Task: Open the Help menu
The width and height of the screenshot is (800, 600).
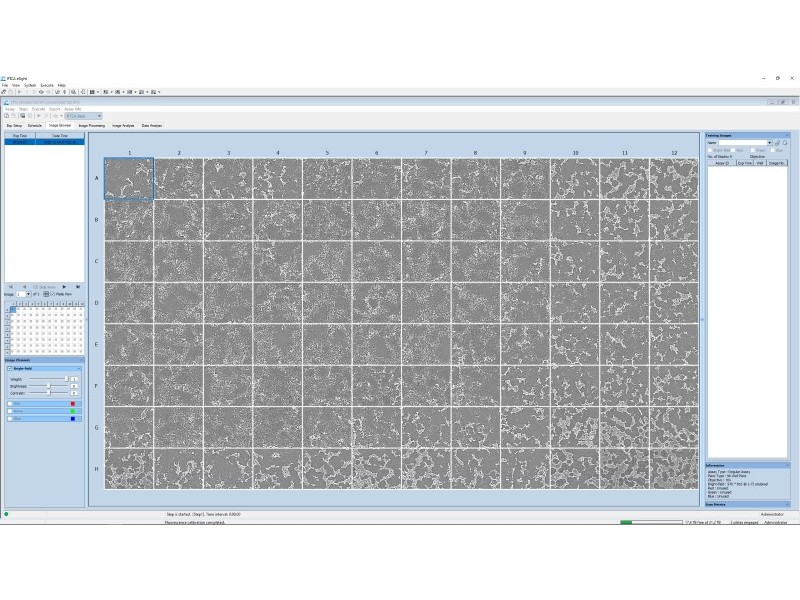Action: tap(62, 85)
